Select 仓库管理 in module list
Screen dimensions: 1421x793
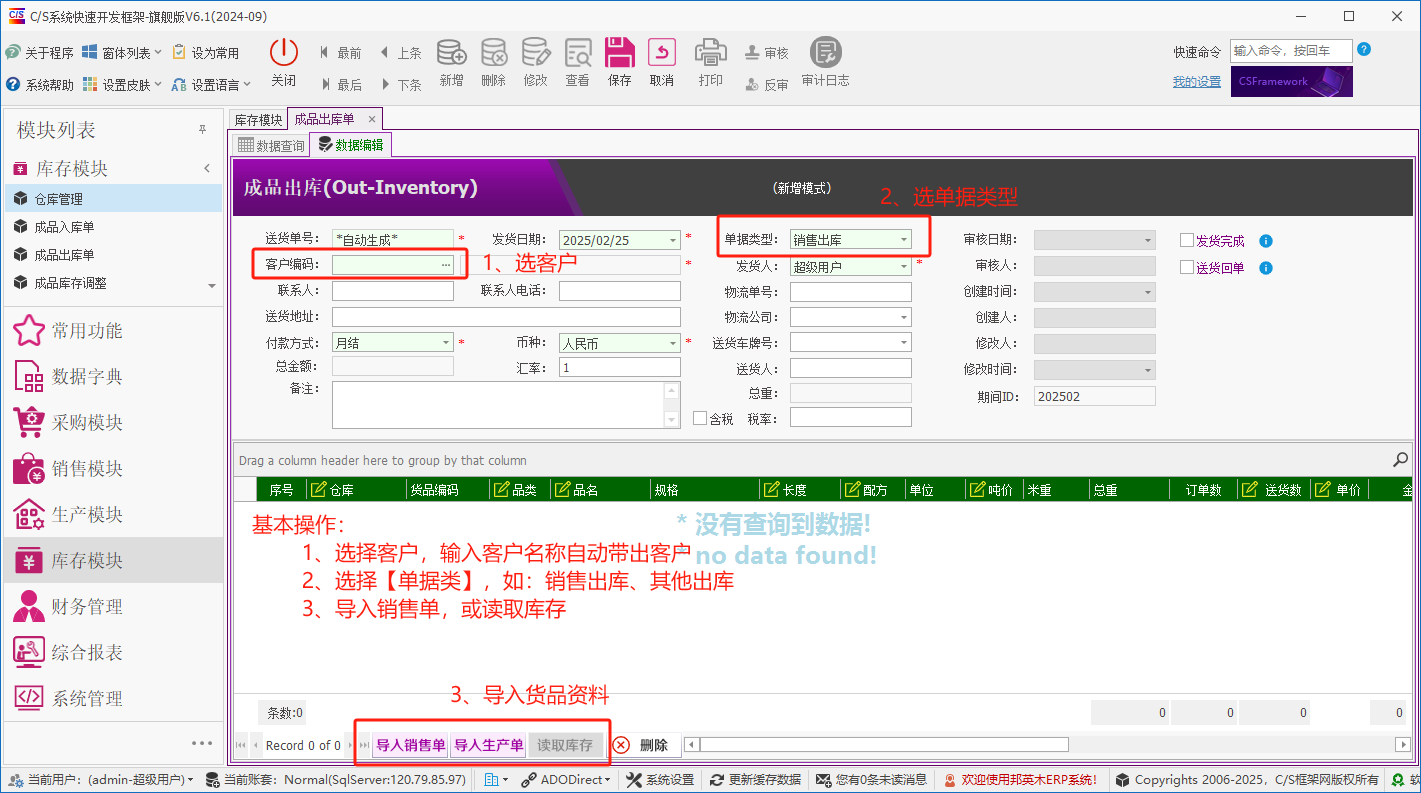point(113,199)
